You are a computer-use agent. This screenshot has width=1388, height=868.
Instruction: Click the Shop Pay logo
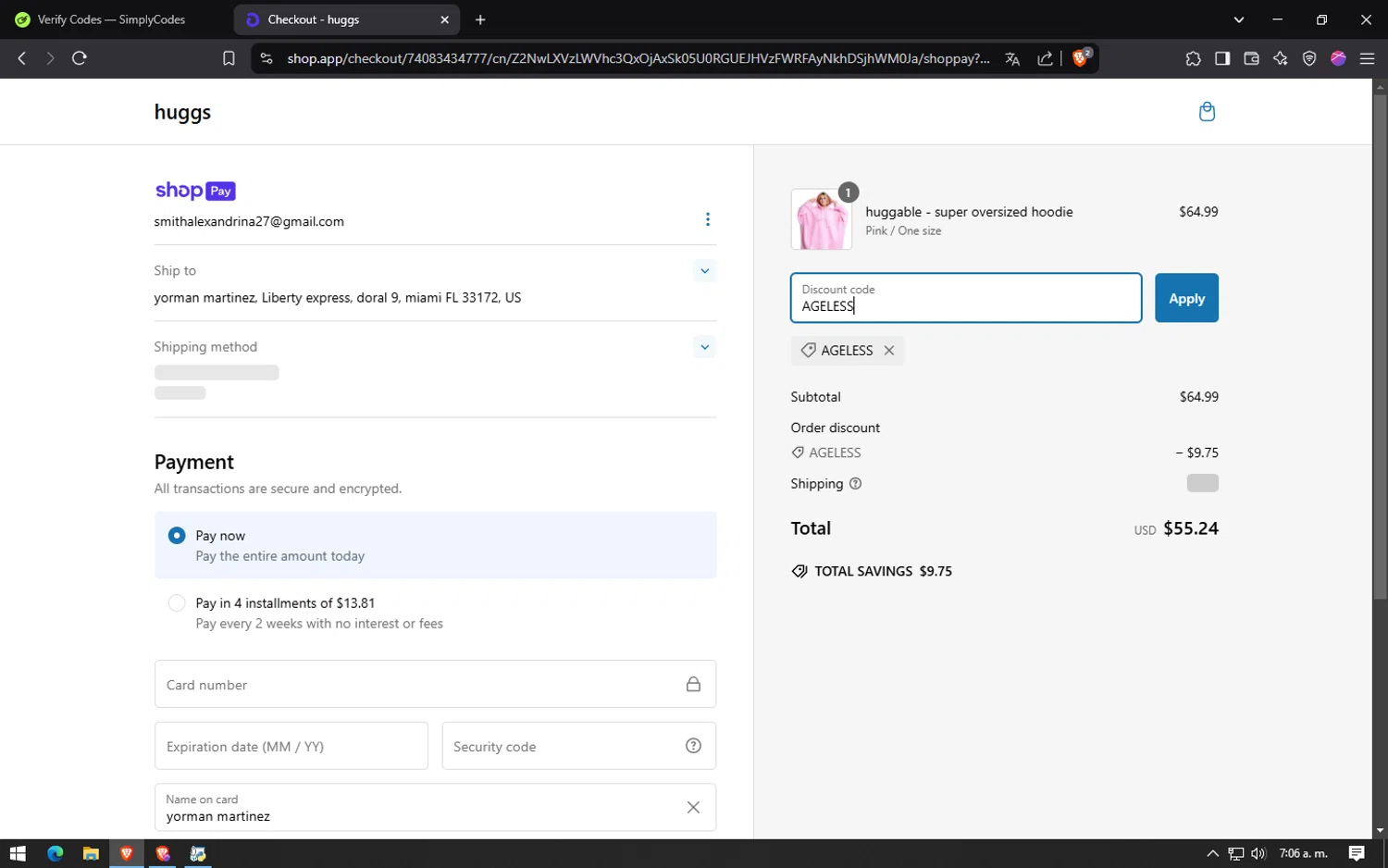(195, 191)
